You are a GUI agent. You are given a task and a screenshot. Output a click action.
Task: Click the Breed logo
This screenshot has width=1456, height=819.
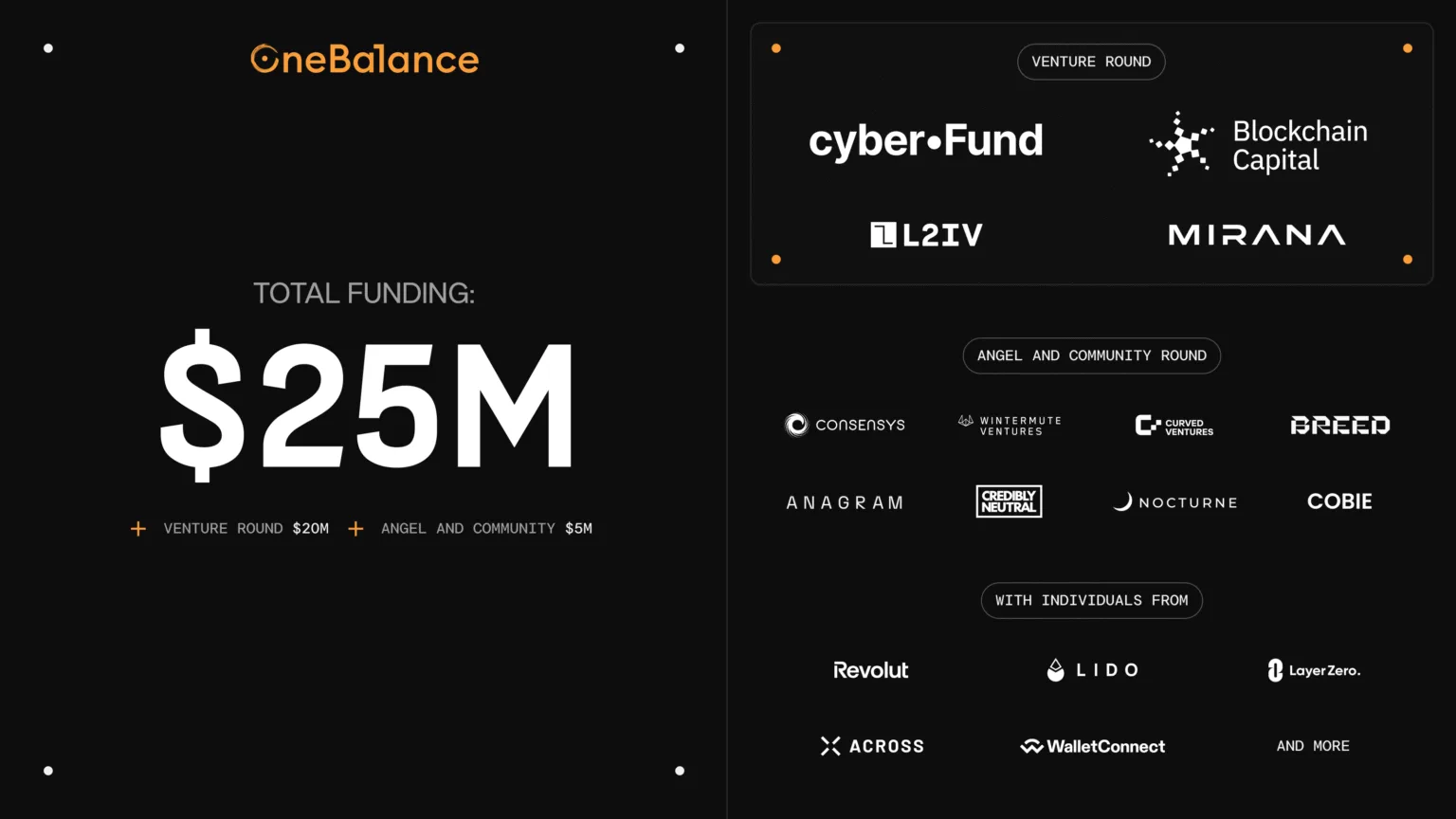1339,426
